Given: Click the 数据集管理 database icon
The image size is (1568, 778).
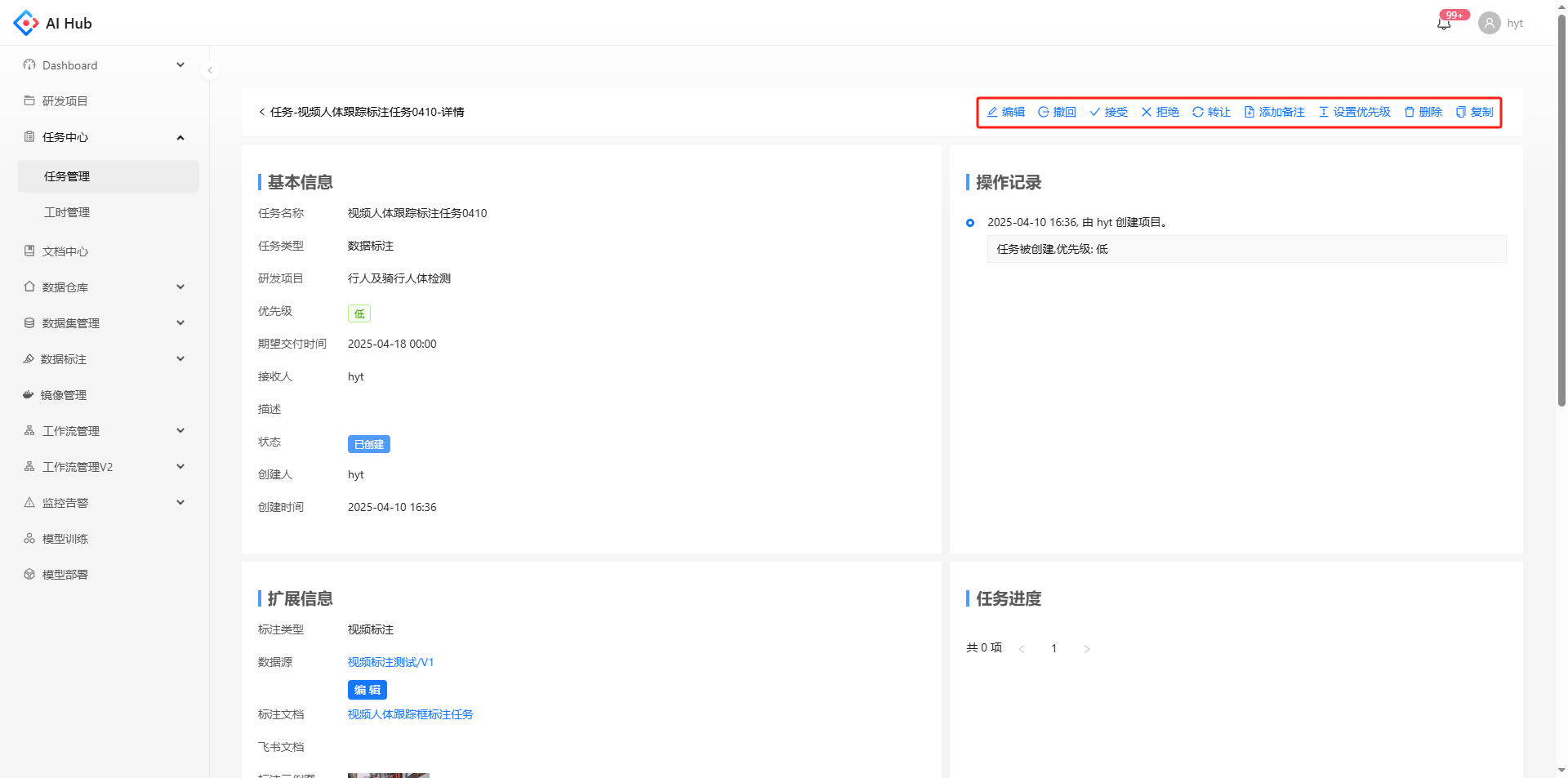Looking at the screenshot, I should point(29,322).
